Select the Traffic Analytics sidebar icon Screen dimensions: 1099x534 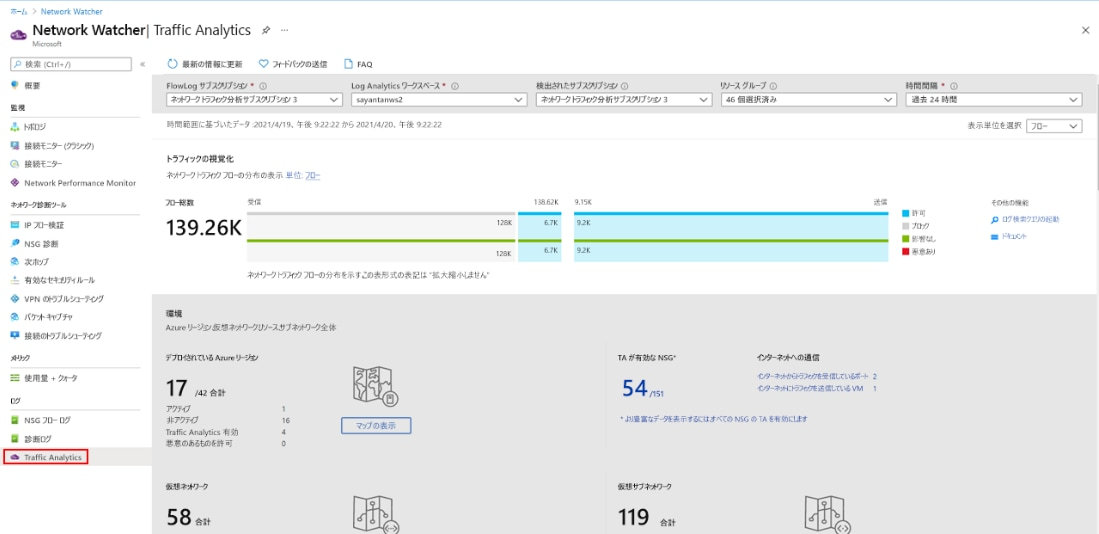click(x=15, y=458)
